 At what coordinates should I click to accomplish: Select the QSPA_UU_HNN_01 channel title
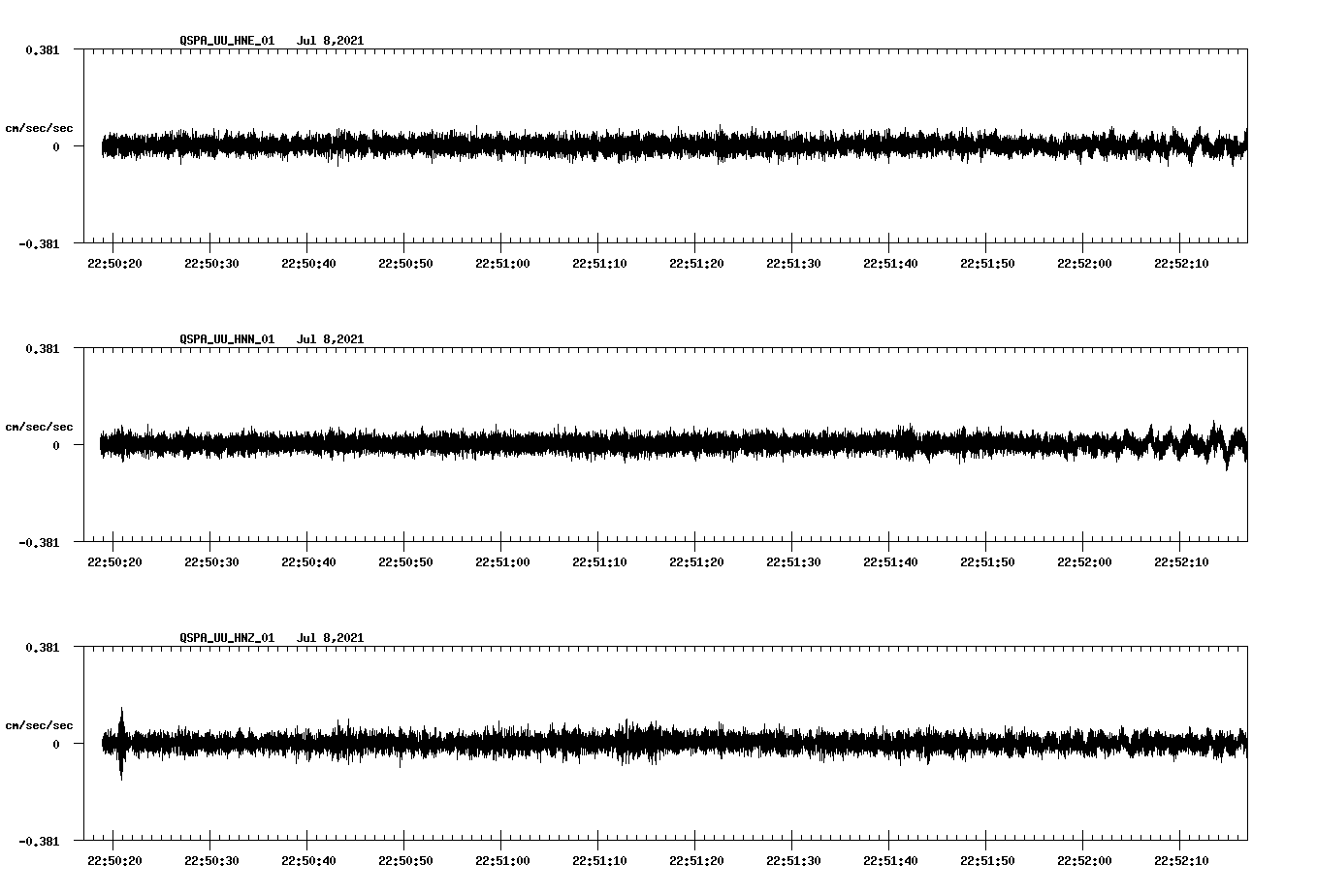coord(227,339)
